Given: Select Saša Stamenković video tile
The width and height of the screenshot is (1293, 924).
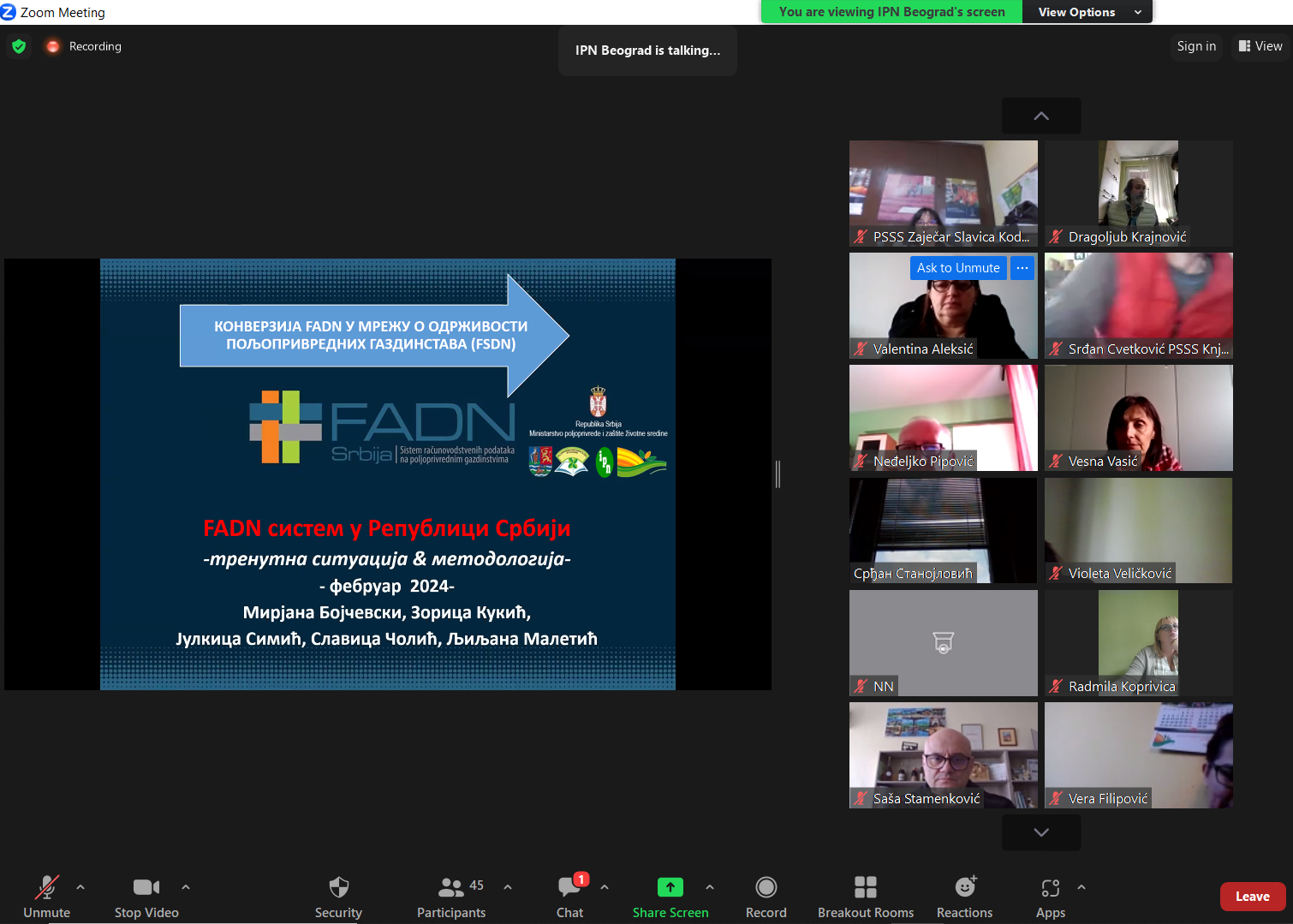Looking at the screenshot, I should [x=944, y=755].
